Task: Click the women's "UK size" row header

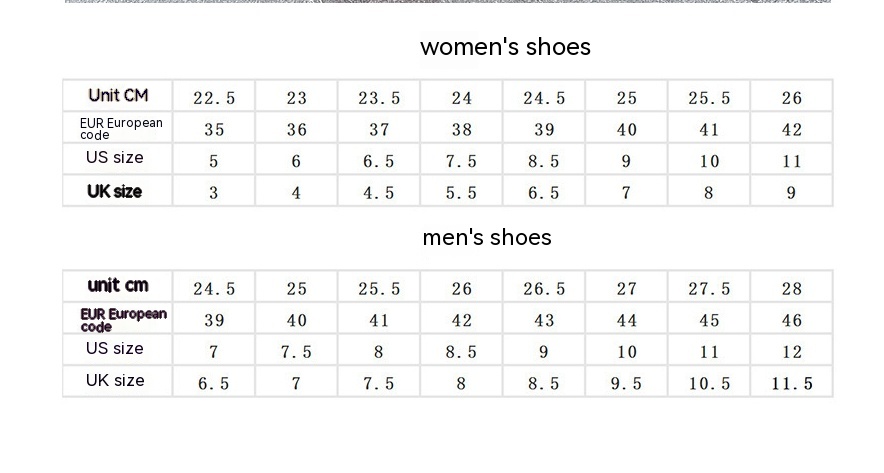Action: click(115, 191)
